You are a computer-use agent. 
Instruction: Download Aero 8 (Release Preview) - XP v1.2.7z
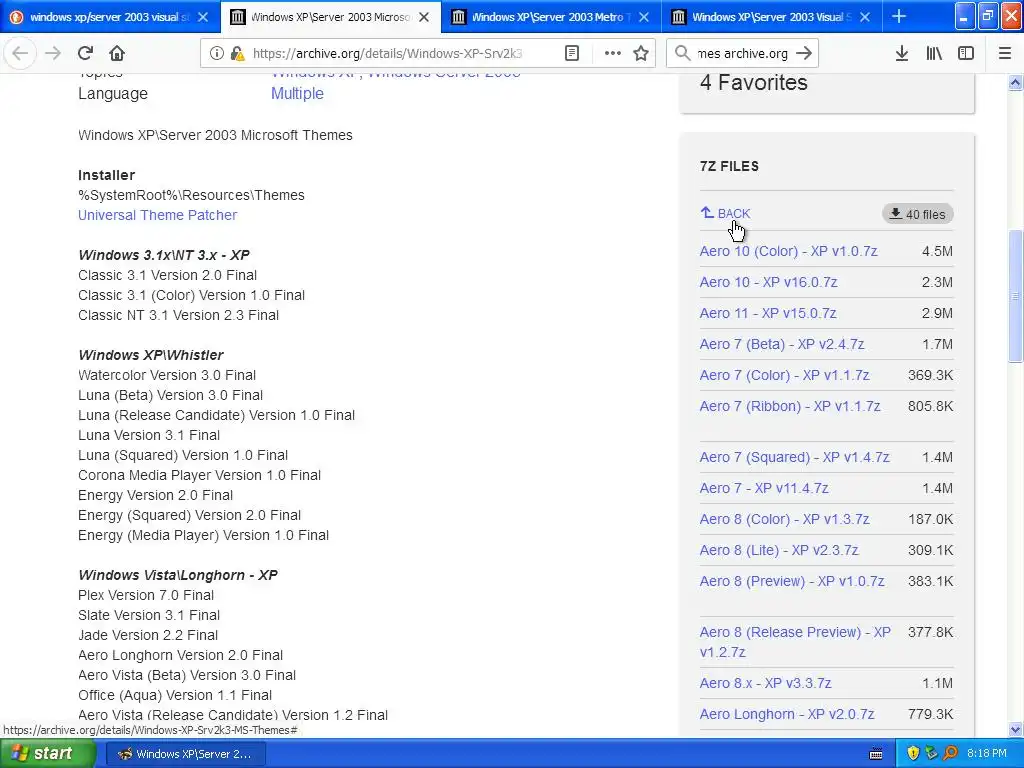coord(795,642)
